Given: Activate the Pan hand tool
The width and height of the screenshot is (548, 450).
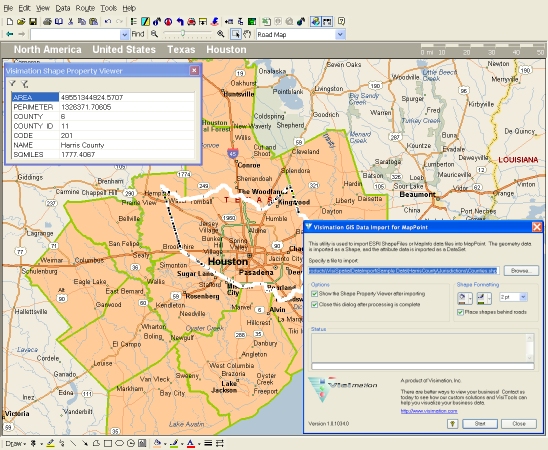Looking at the screenshot, I should pyautogui.click(x=247, y=34).
